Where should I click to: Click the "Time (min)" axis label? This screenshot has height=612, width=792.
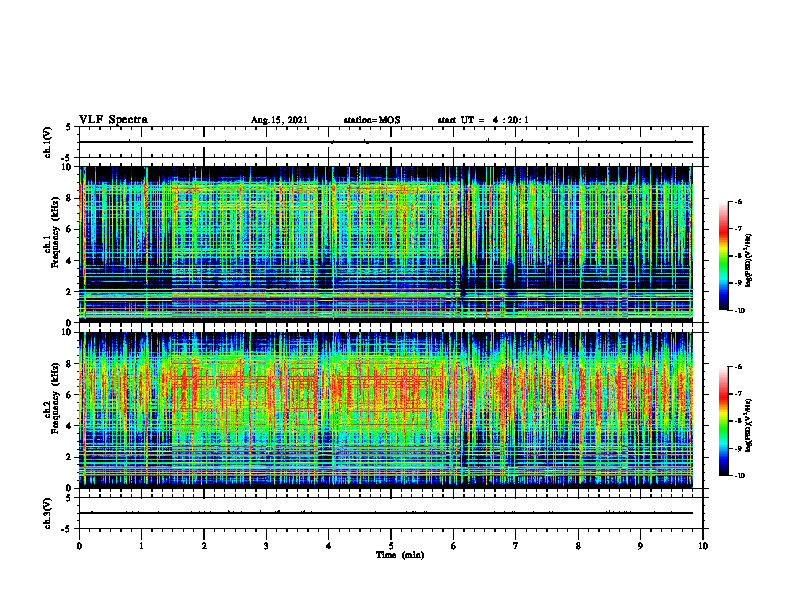(400, 555)
